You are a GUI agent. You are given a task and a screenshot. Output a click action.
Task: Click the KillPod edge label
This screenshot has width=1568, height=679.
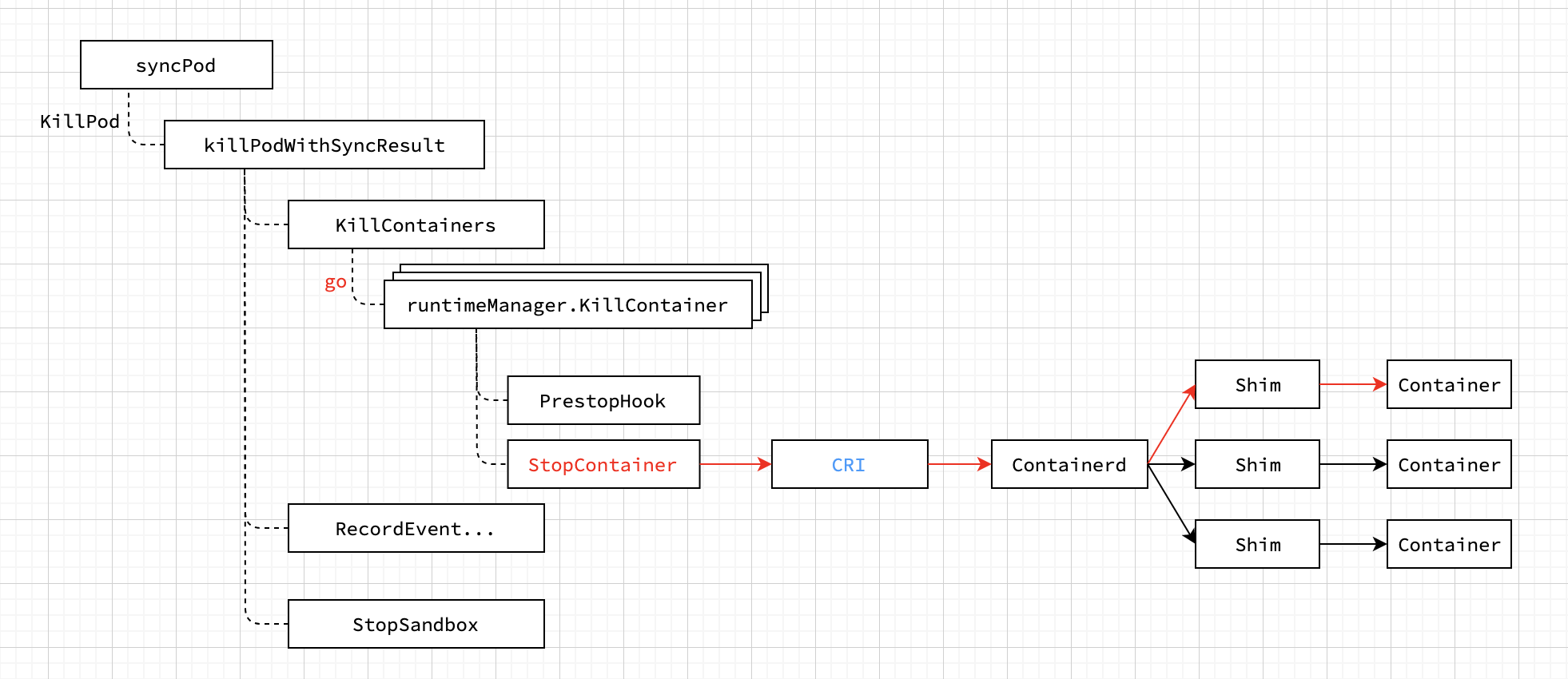coord(80,121)
